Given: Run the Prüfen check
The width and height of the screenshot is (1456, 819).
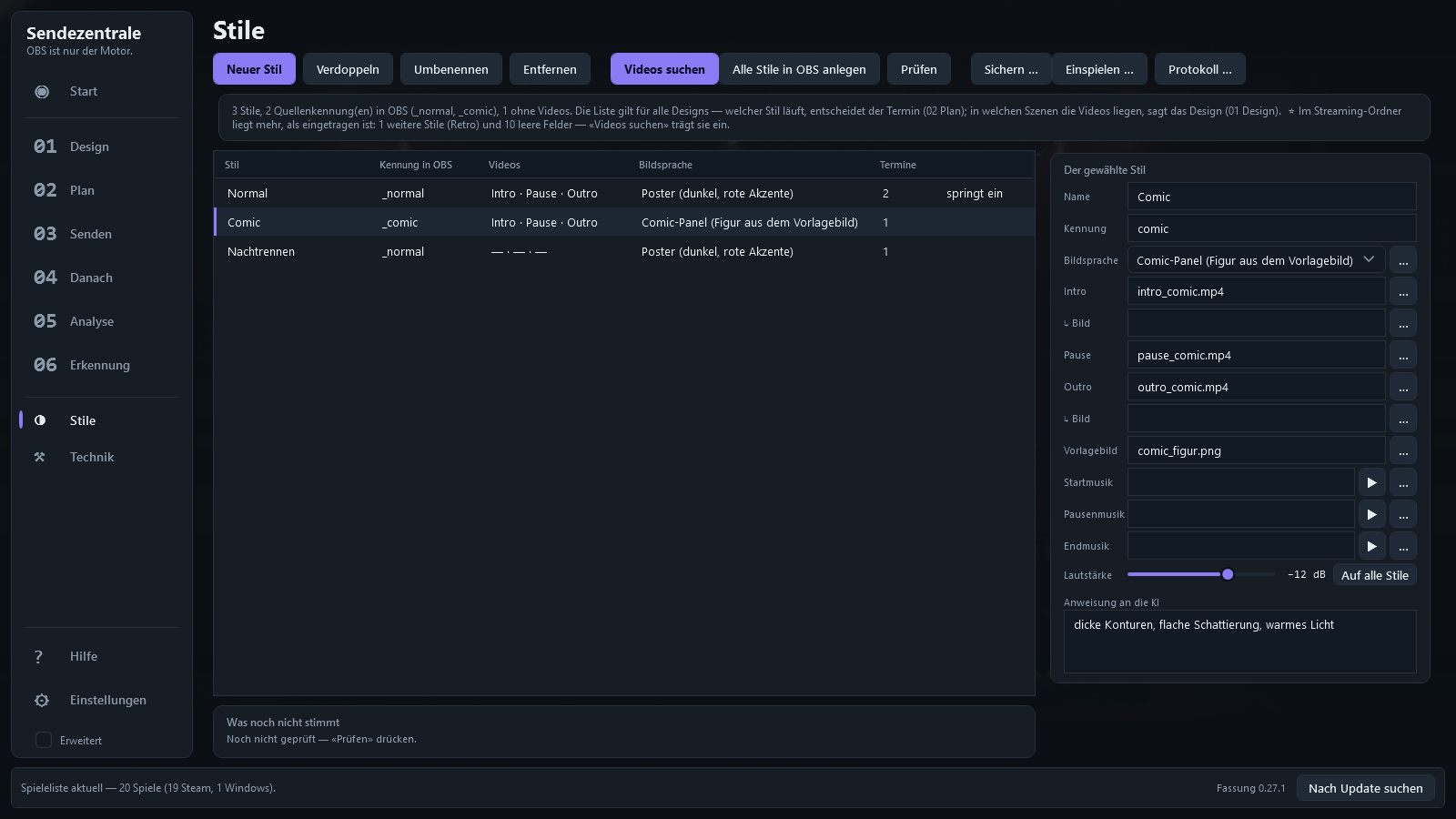Looking at the screenshot, I should coord(919,69).
